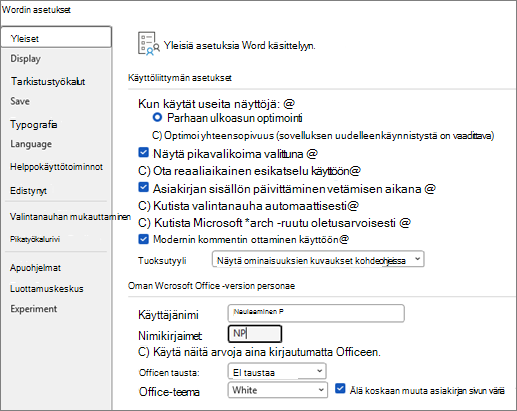The image size is (517, 411).
Task: Enable Ota reaaliaikainen esikatselu käyttöön
Action: (x=144, y=171)
